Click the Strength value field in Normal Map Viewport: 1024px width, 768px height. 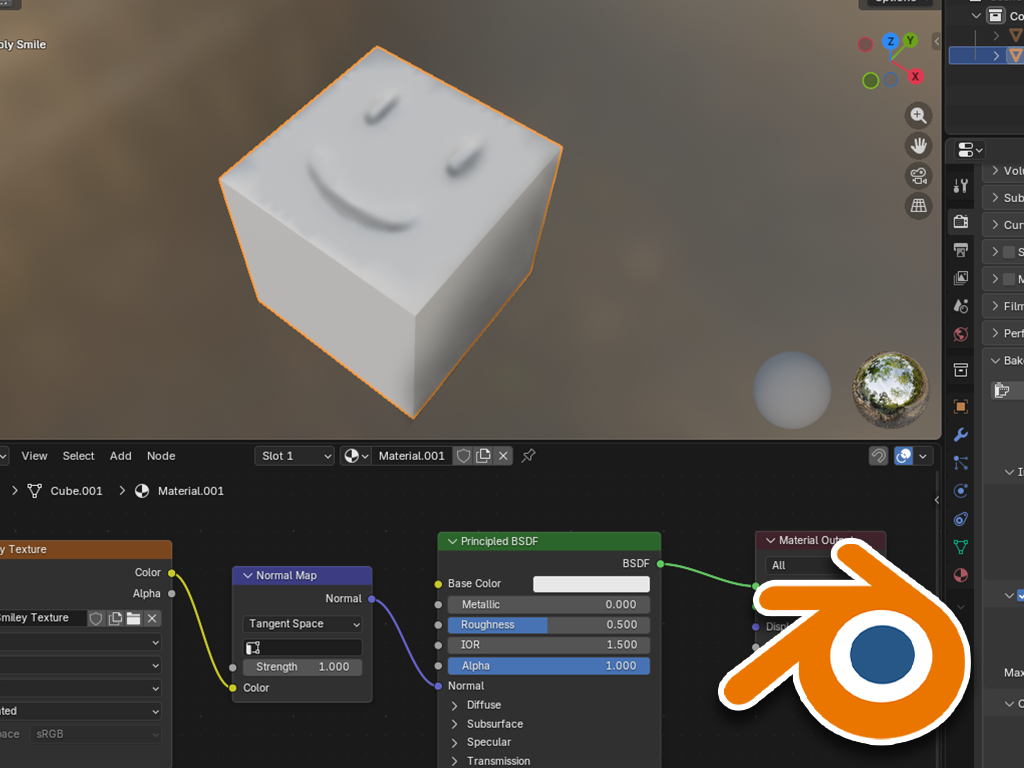[302, 667]
